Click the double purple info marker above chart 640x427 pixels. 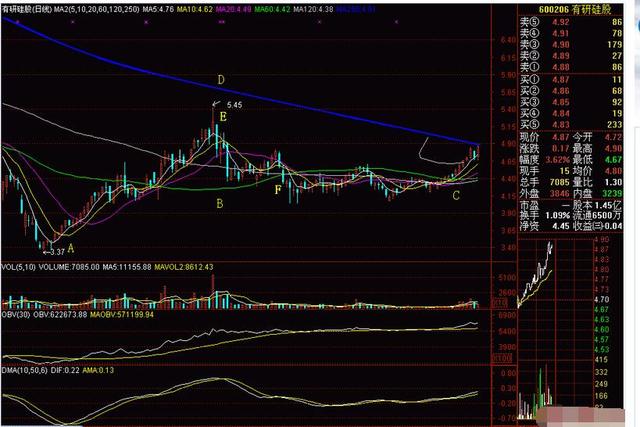click(x=221, y=22)
